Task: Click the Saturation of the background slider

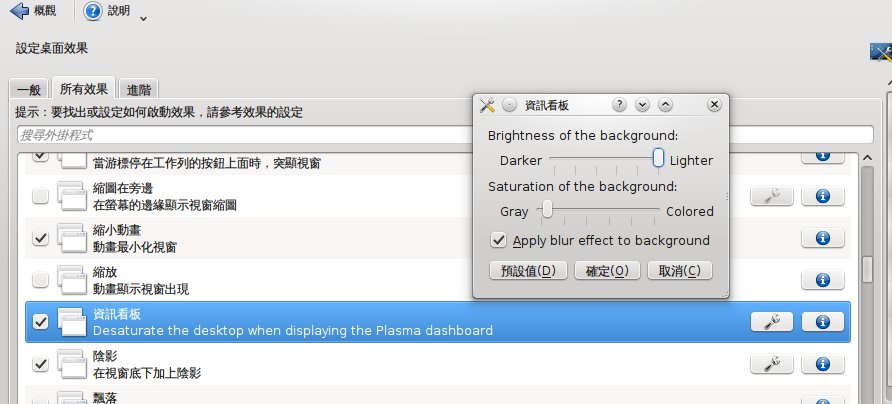Action: [x=598, y=211]
